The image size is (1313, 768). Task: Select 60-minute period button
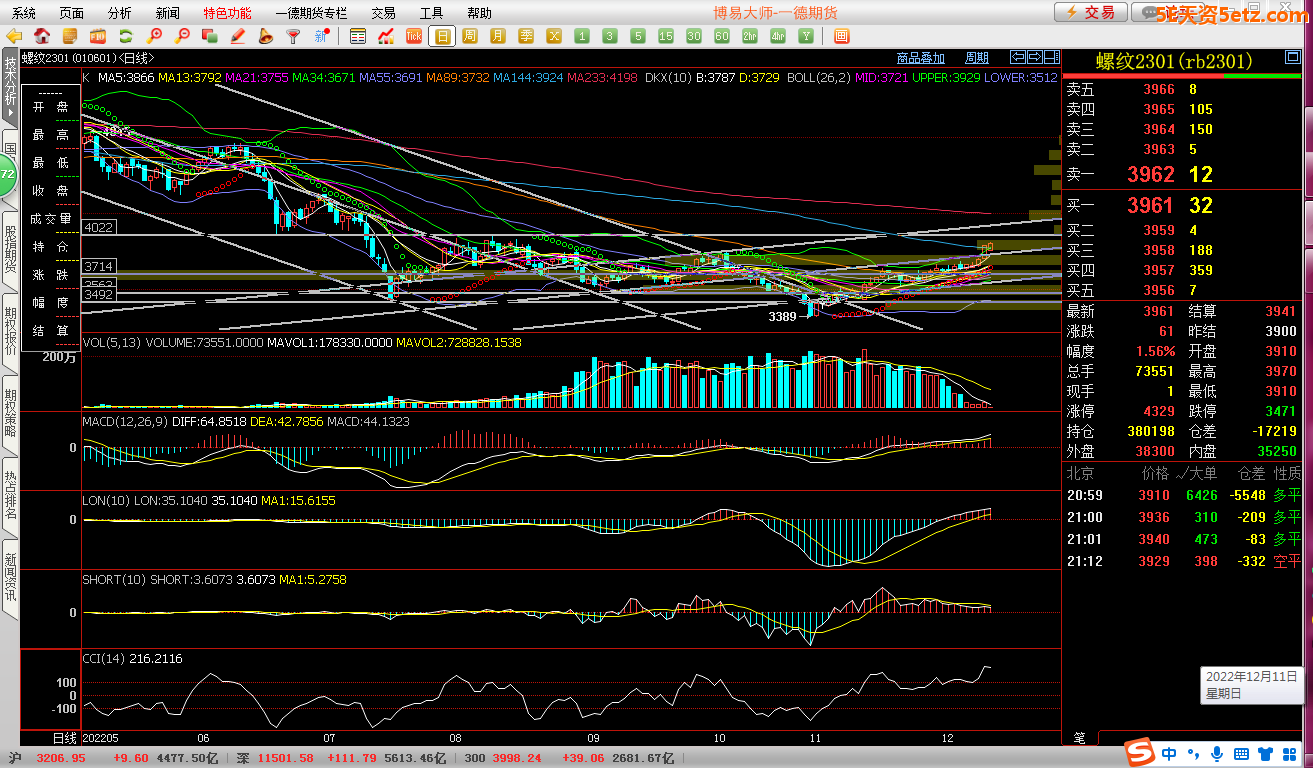(x=721, y=36)
